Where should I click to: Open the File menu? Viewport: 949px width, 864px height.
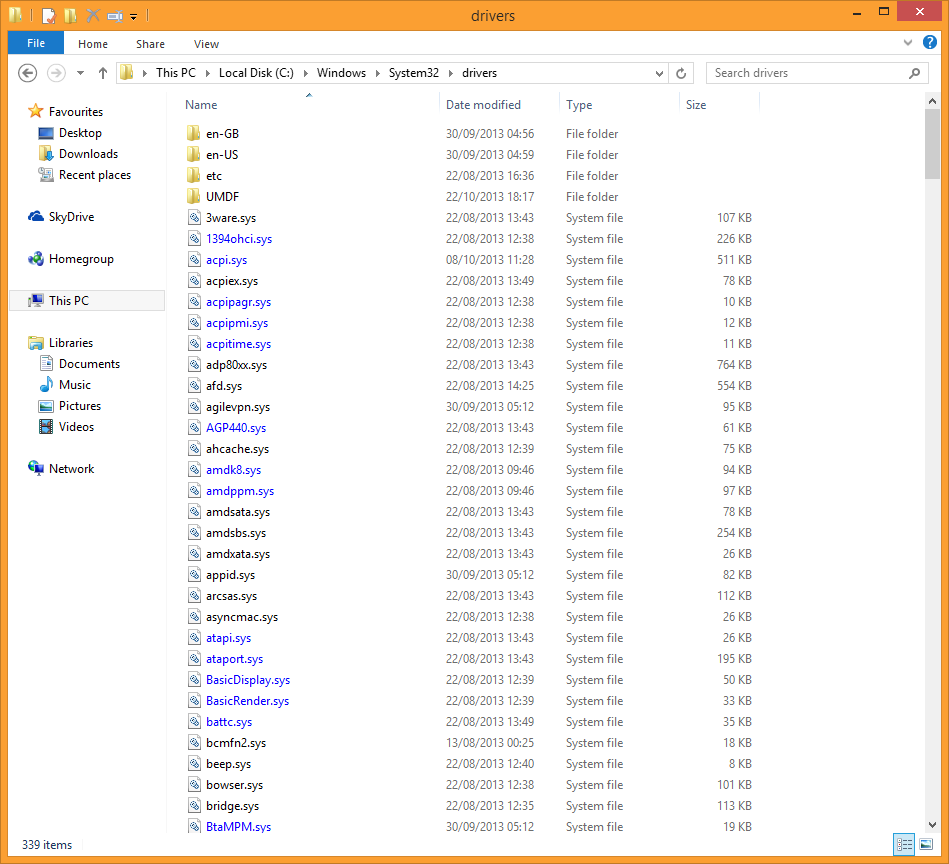coord(36,43)
